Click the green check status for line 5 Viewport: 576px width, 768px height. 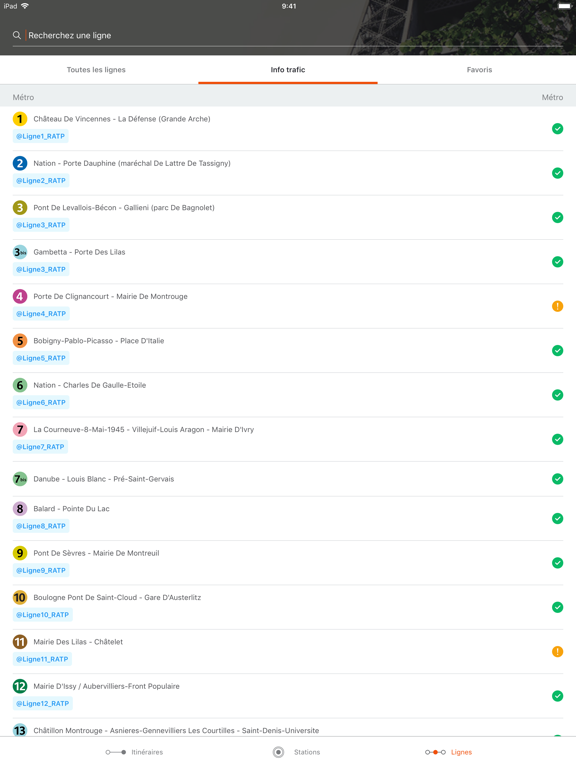coord(557,351)
